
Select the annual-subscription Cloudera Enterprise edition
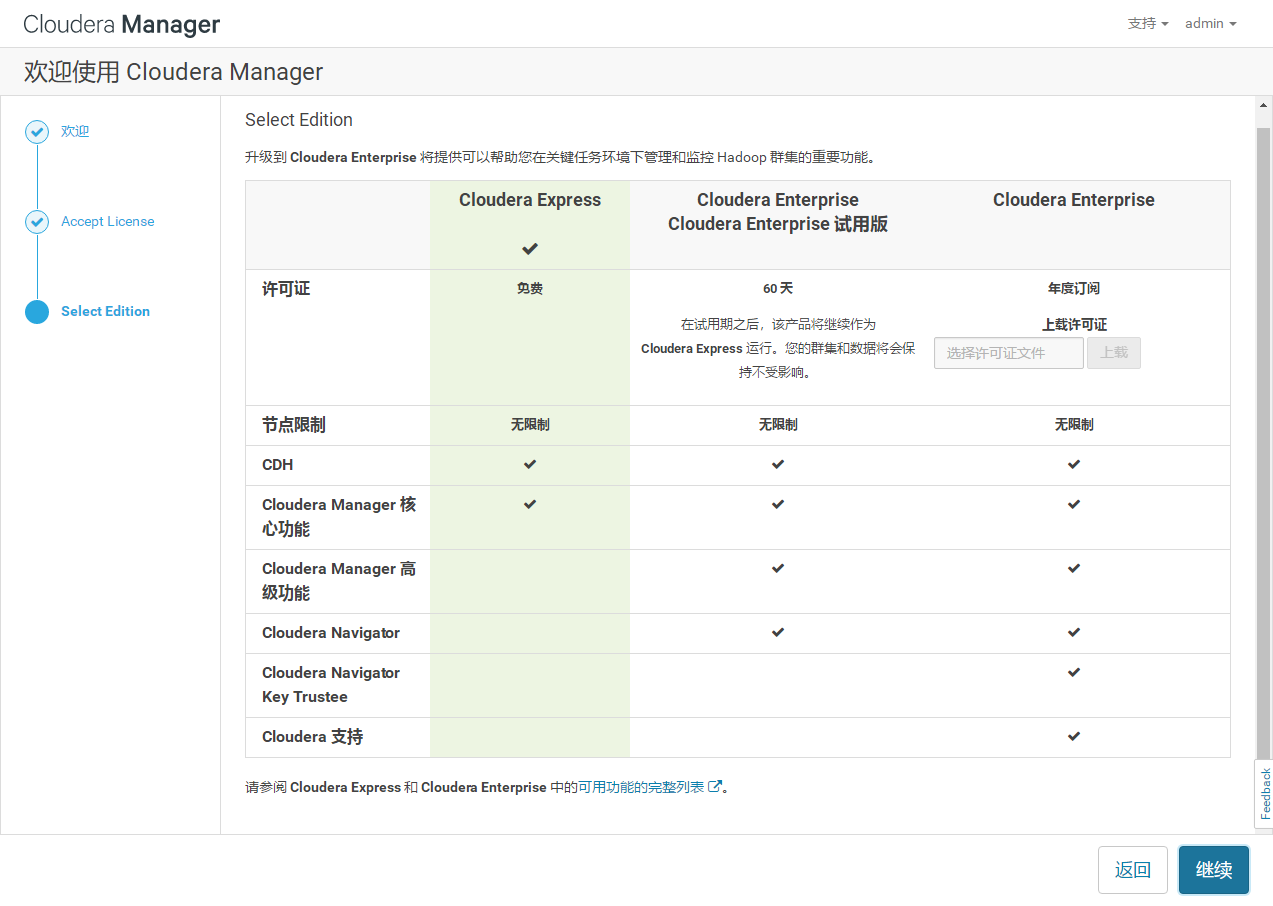pos(1073,200)
